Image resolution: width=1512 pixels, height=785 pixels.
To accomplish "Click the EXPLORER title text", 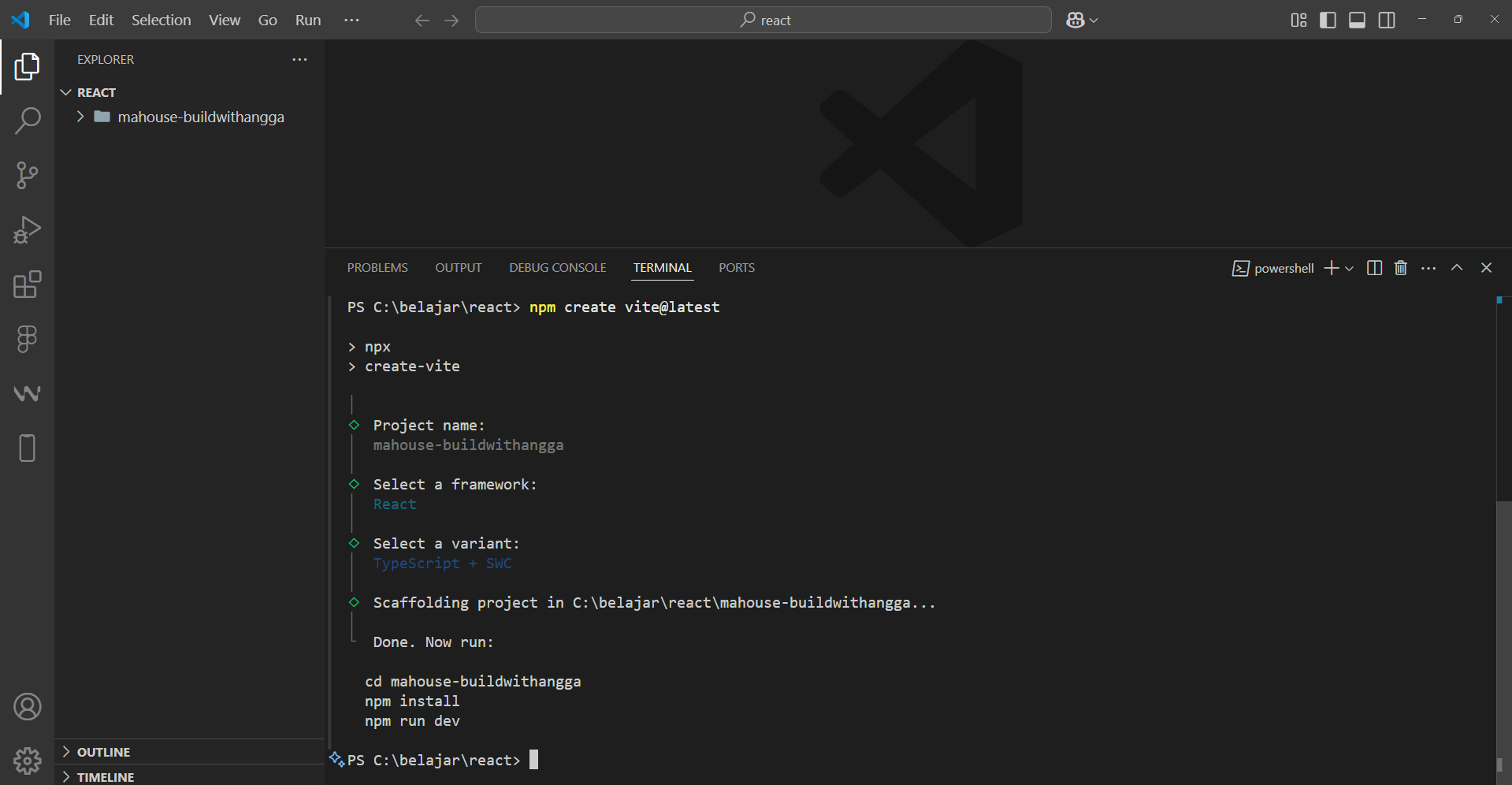I will (106, 60).
